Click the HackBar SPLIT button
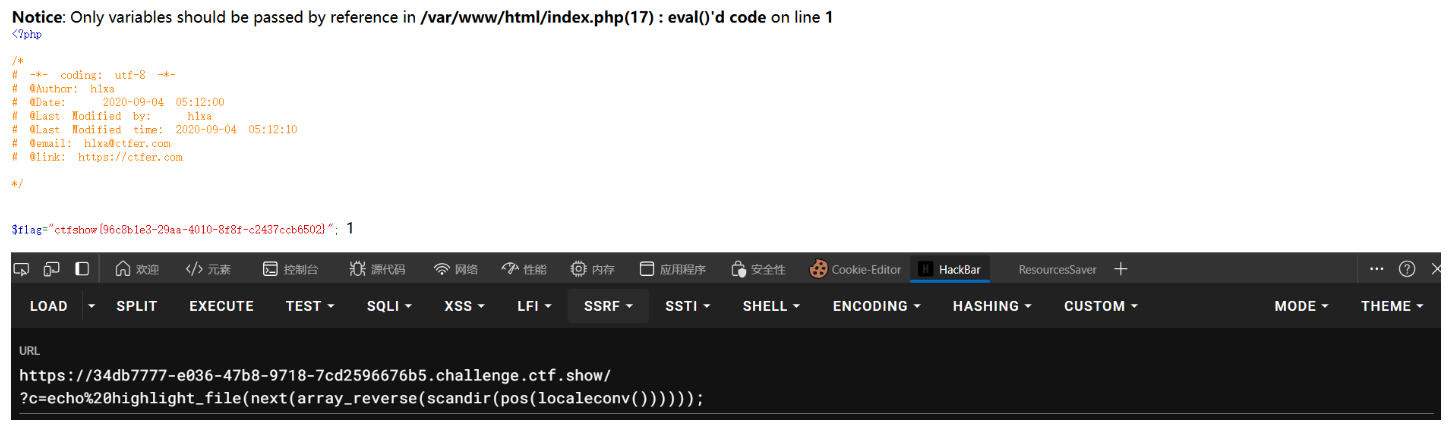 [x=137, y=306]
